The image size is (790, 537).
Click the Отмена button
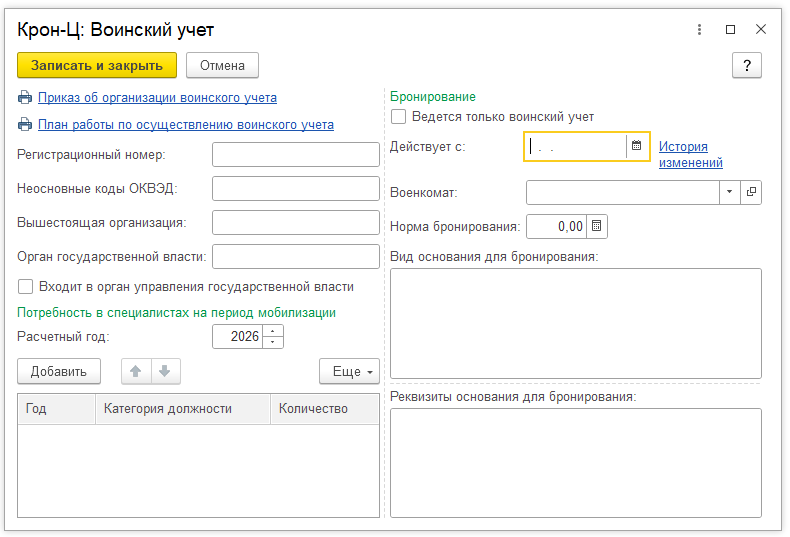point(222,65)
